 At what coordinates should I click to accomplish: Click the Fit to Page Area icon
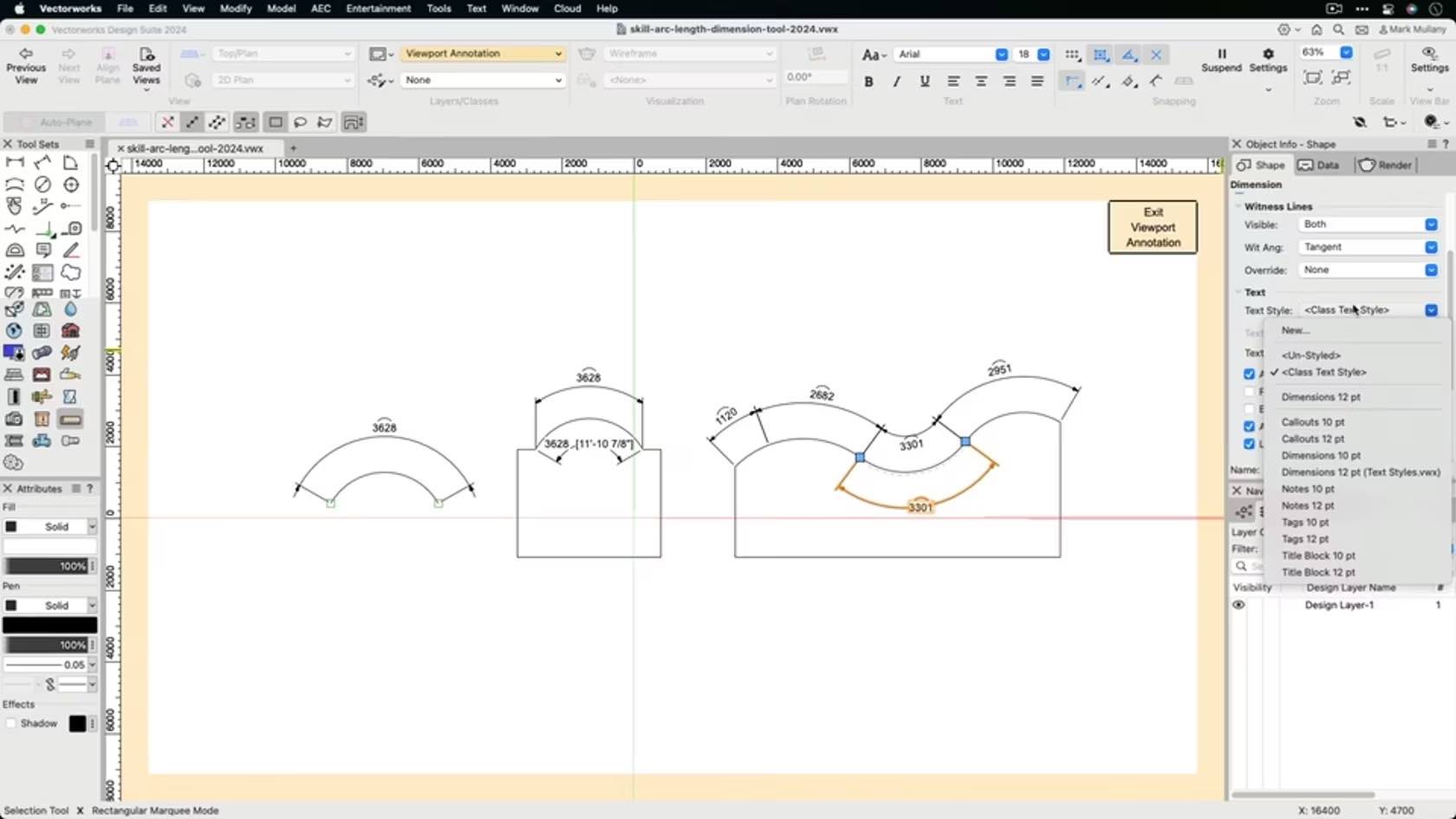point(1313,78)
